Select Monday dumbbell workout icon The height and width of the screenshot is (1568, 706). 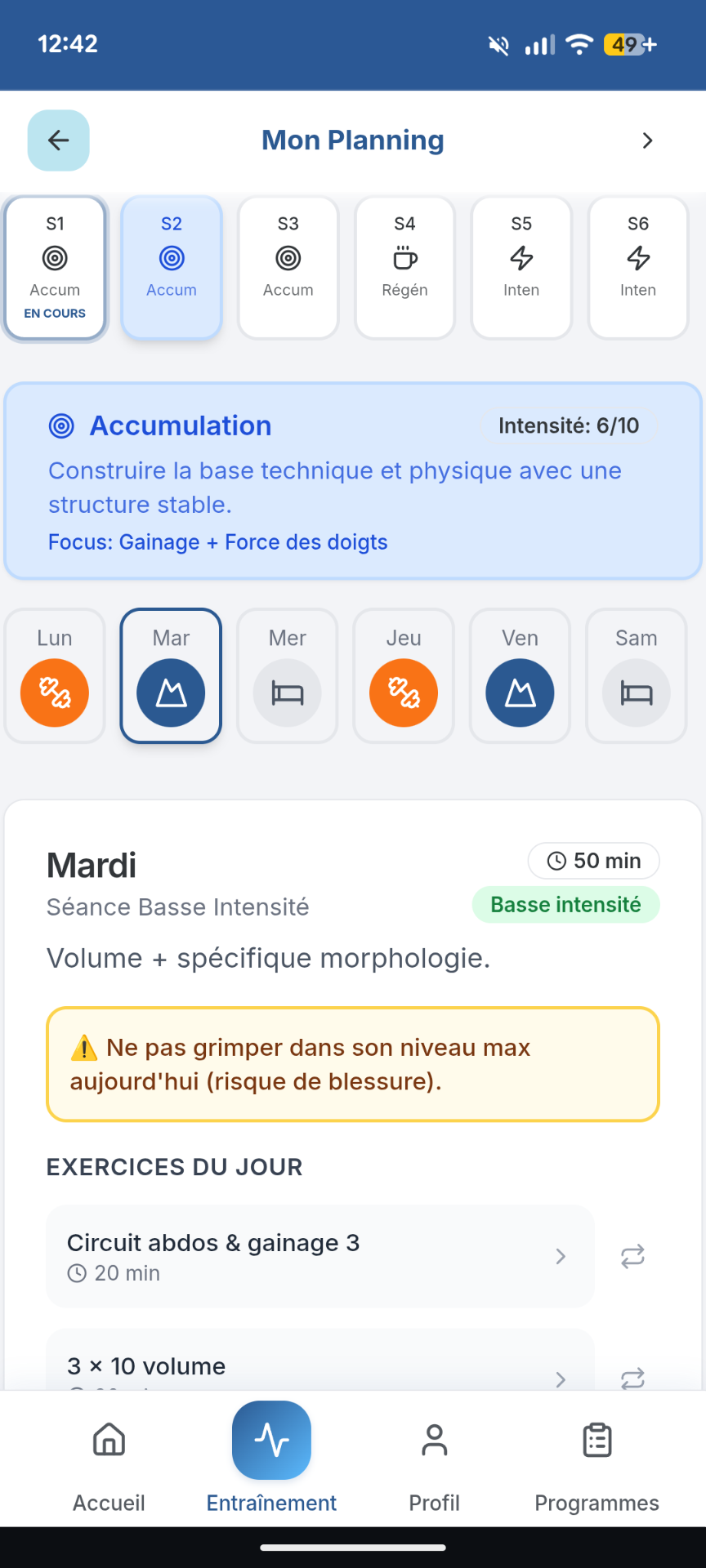55,693
